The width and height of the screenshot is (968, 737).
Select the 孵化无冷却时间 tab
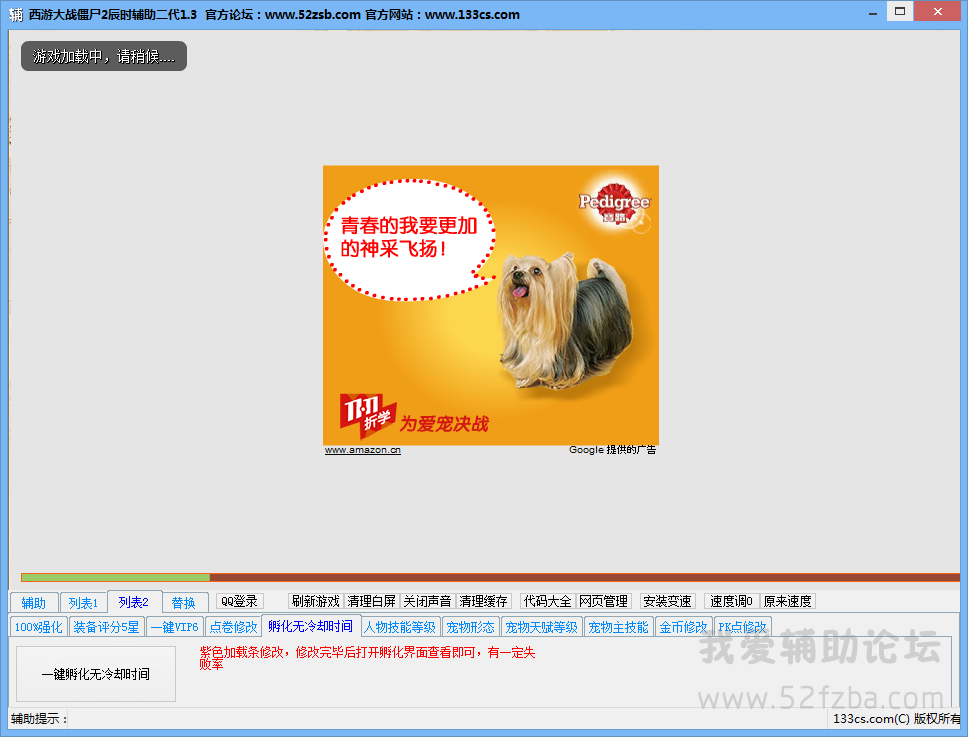(311, 626)
